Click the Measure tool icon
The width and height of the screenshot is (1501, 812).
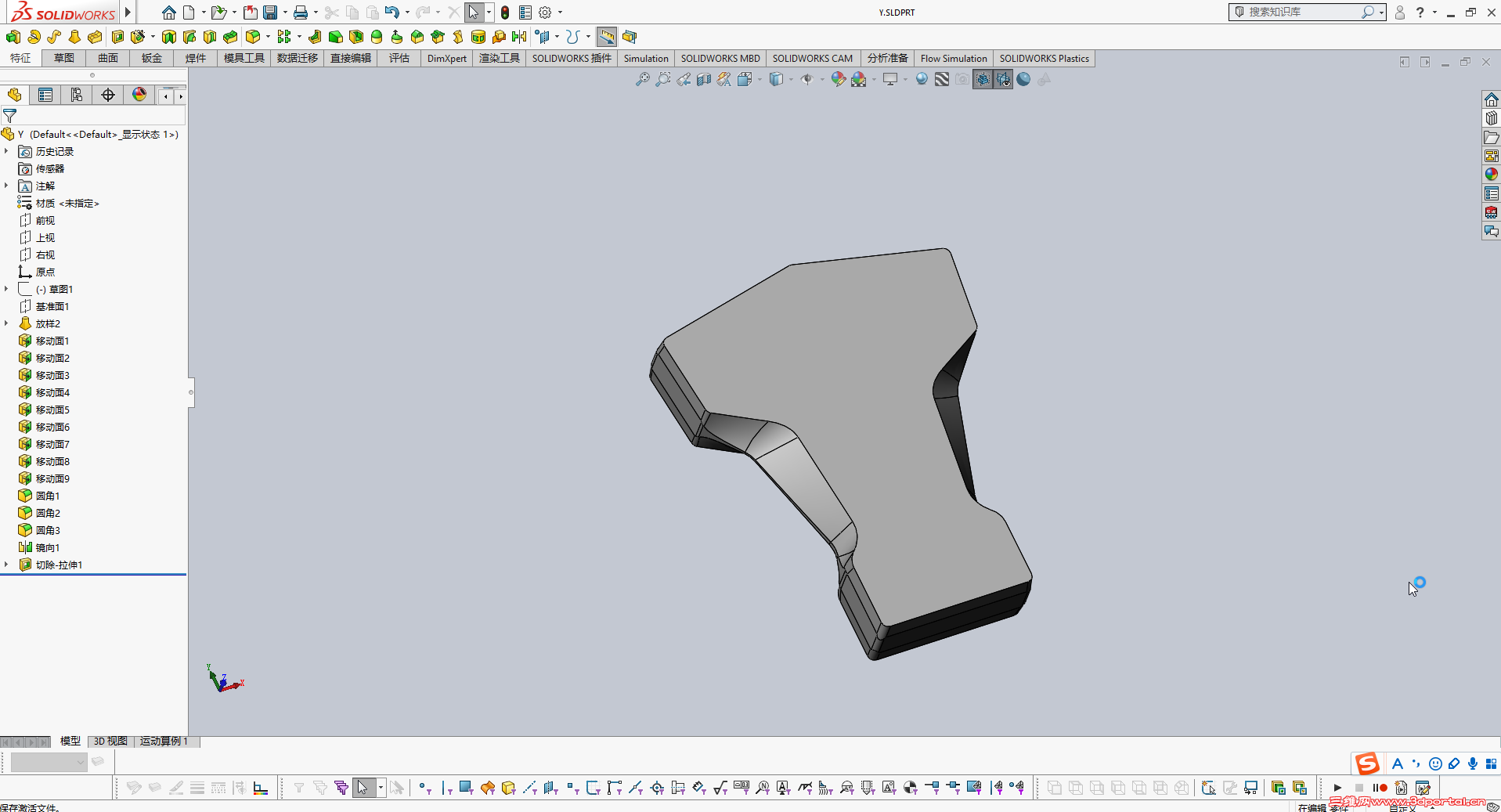point(606,37)
